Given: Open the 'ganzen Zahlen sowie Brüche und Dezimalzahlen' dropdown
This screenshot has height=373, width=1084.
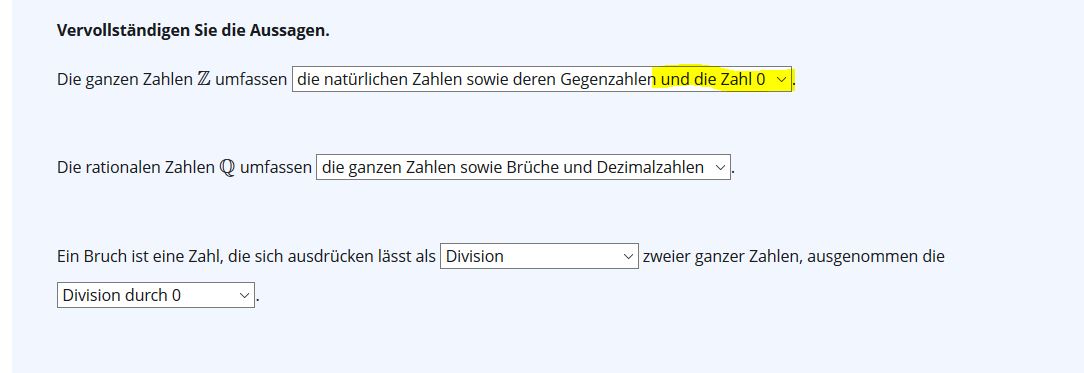Looking at the screenshot, I should [523, 168].
